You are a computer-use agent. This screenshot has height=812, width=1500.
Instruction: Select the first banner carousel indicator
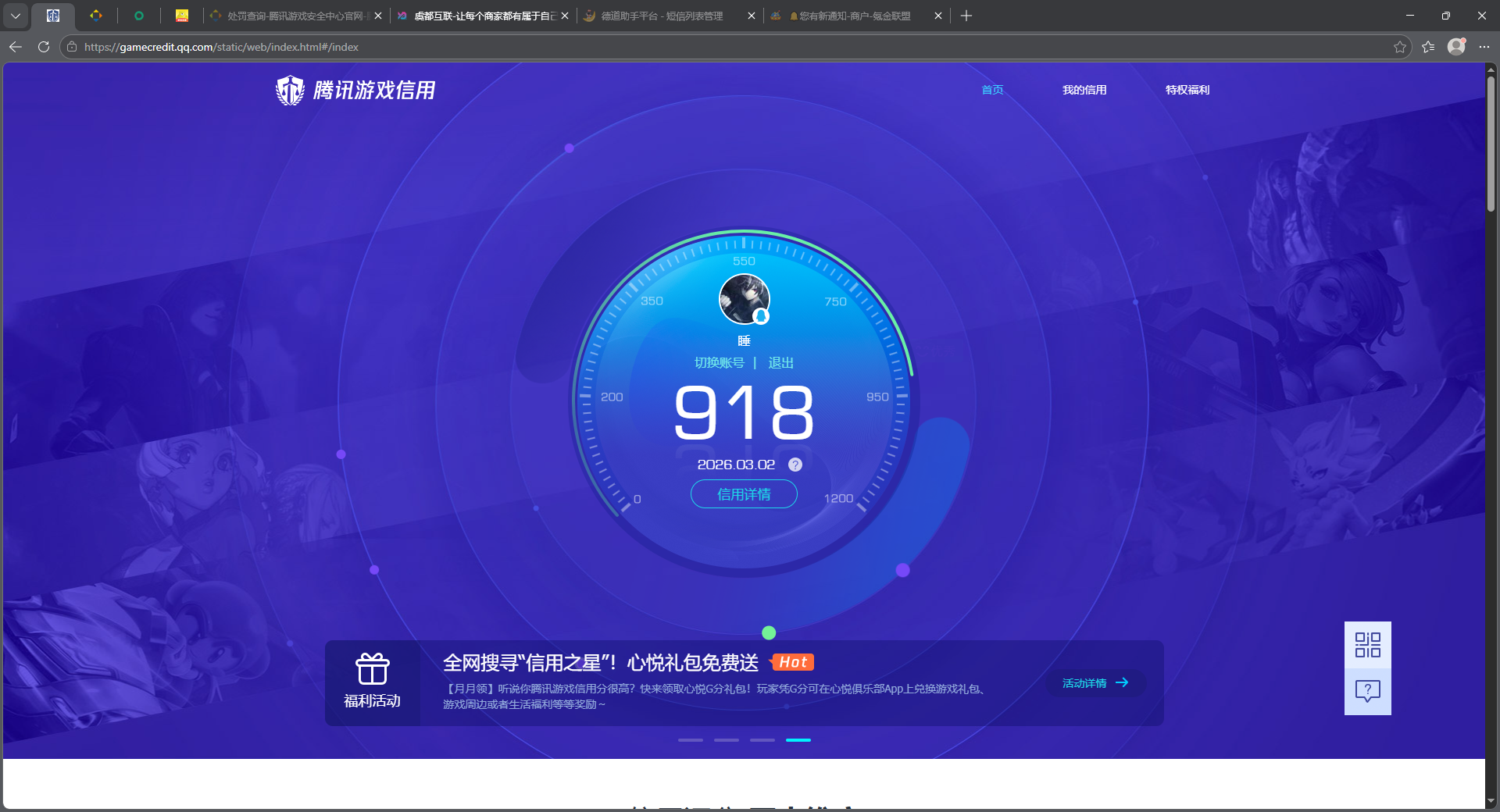click(690, 739)
